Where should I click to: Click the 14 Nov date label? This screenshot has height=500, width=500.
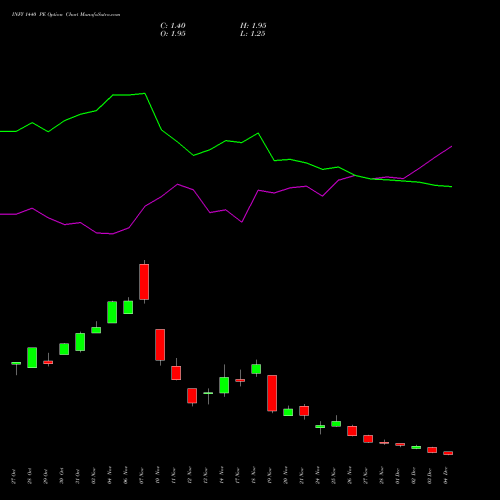pos(222,476)
